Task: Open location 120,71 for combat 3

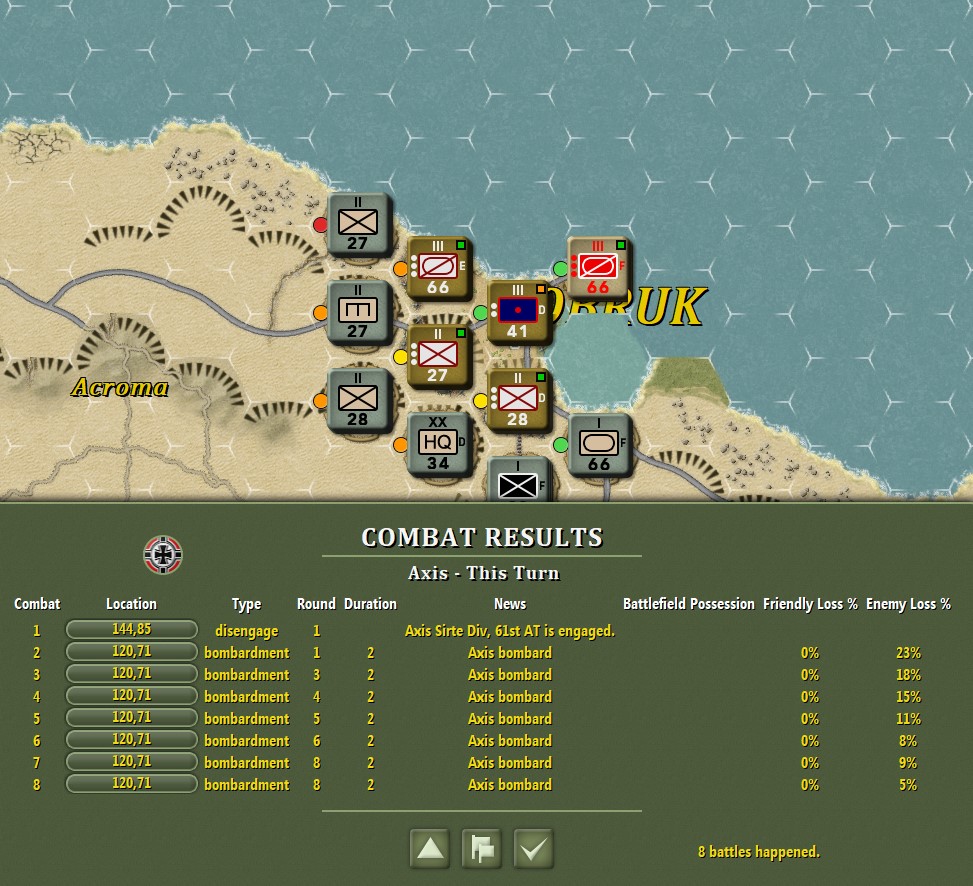Action: 132,673
